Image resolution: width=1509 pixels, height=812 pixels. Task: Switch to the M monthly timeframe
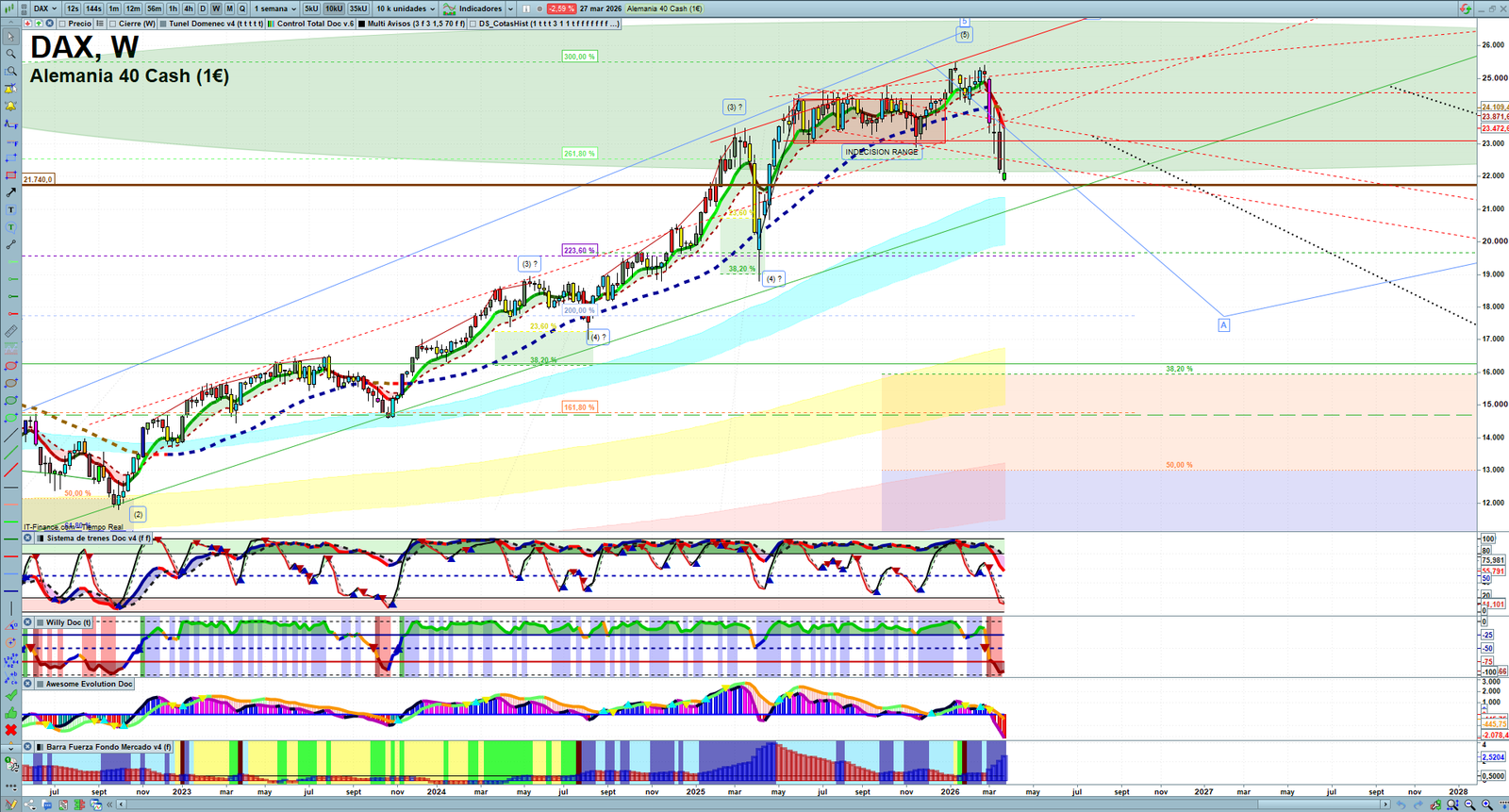[x=229, y=8]
